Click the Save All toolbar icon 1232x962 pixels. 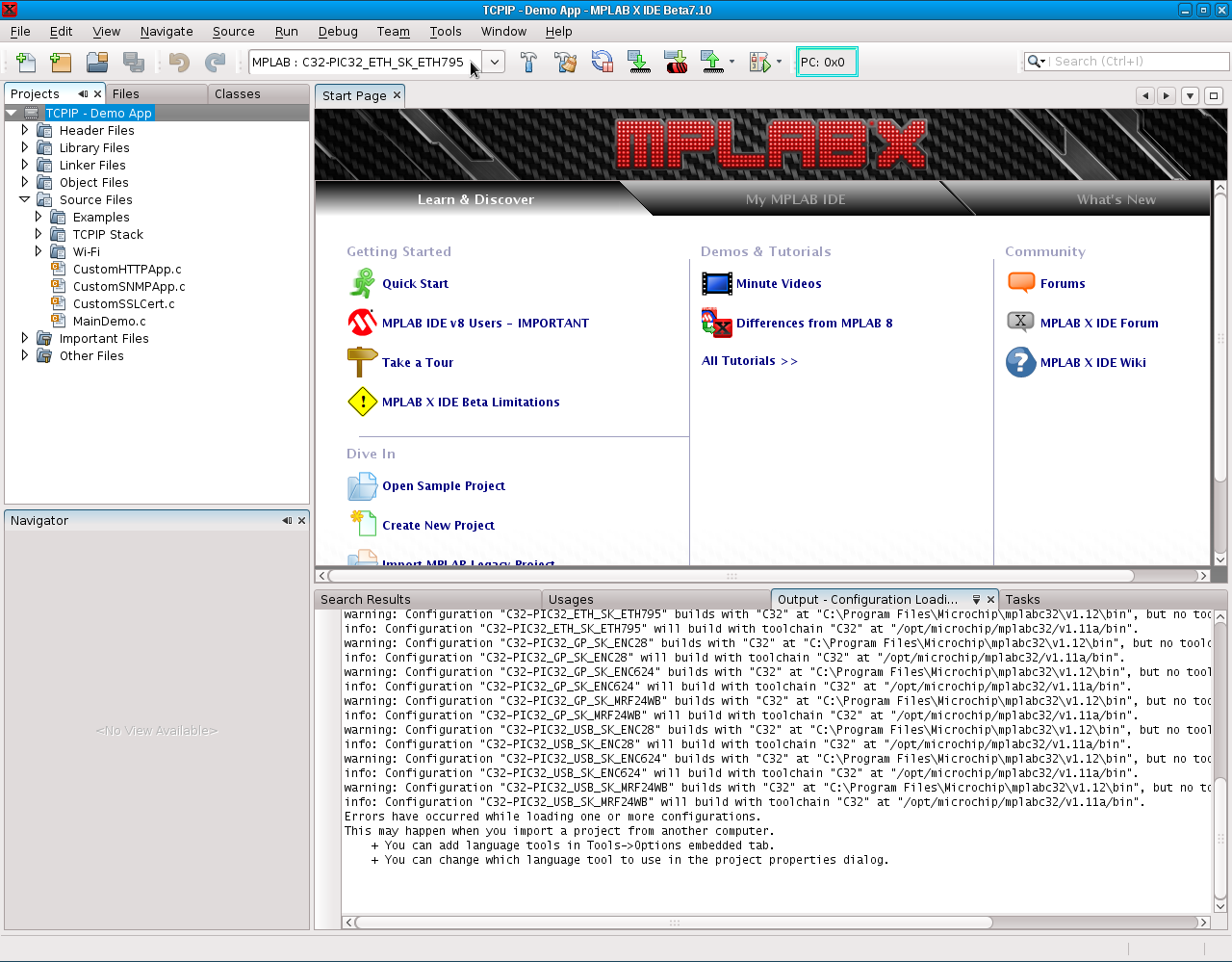[x=134, y=63]
